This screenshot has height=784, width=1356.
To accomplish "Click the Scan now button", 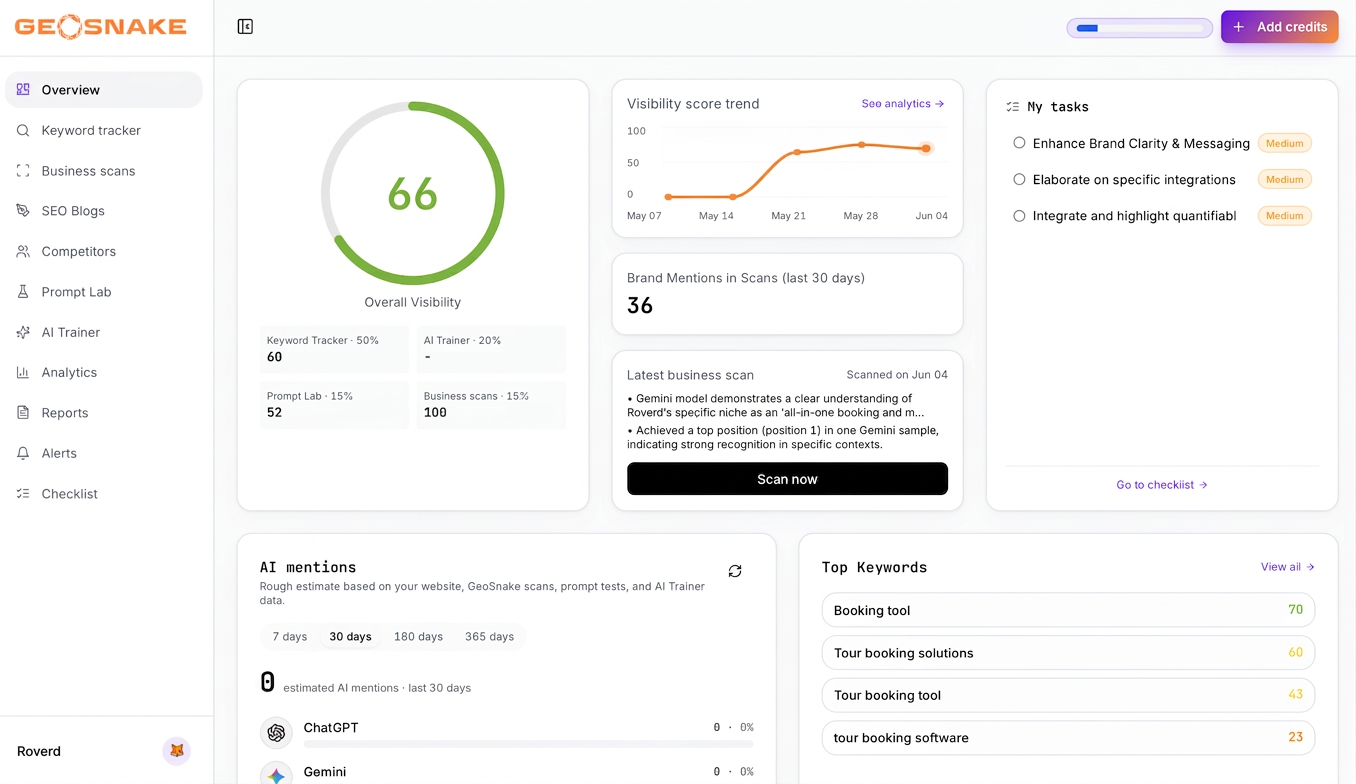I will (787, 479).
